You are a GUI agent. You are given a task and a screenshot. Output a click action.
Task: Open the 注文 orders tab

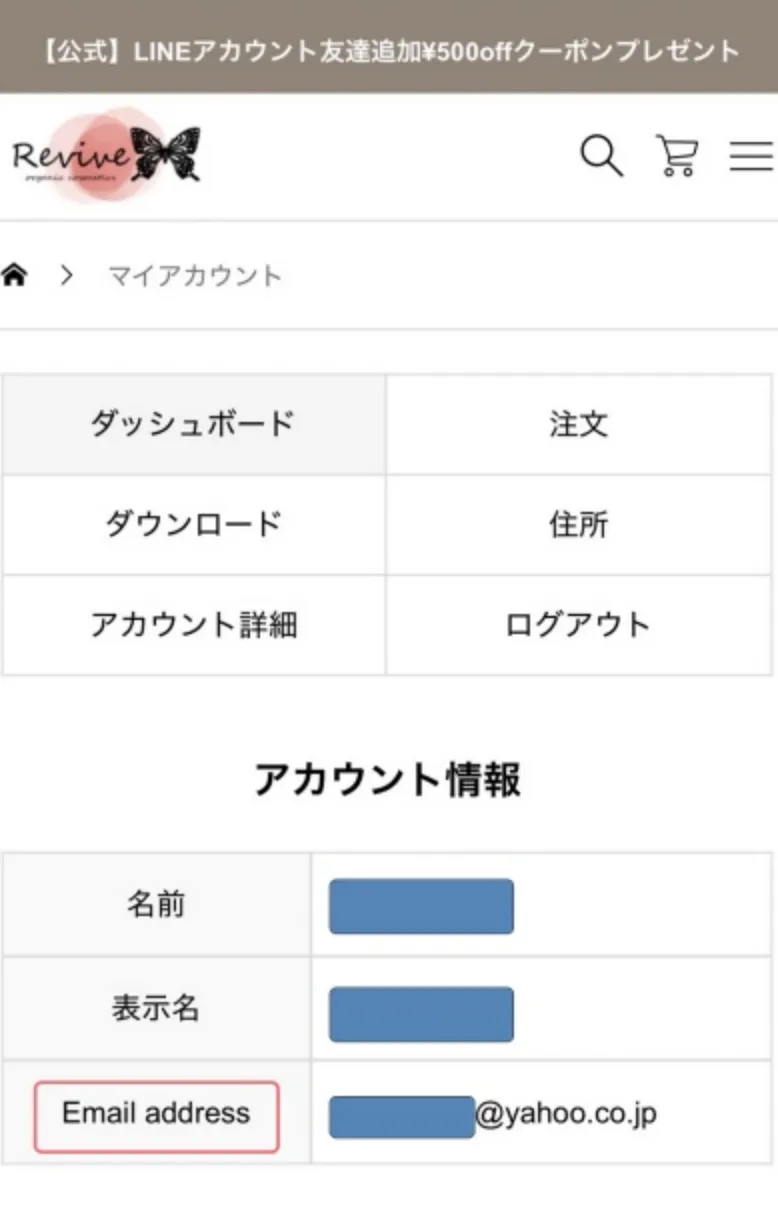(x=578, y=424)
